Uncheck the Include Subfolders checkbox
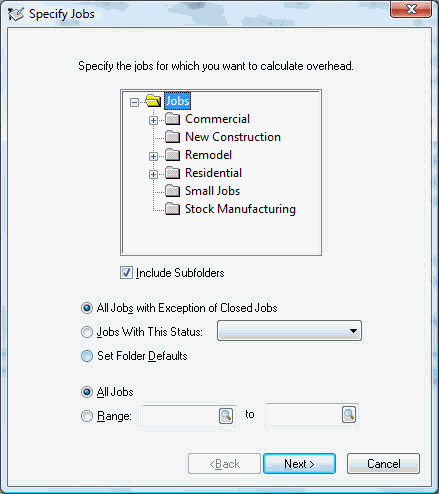The width and height of the screenshot is (439, 494). point(126,273)
